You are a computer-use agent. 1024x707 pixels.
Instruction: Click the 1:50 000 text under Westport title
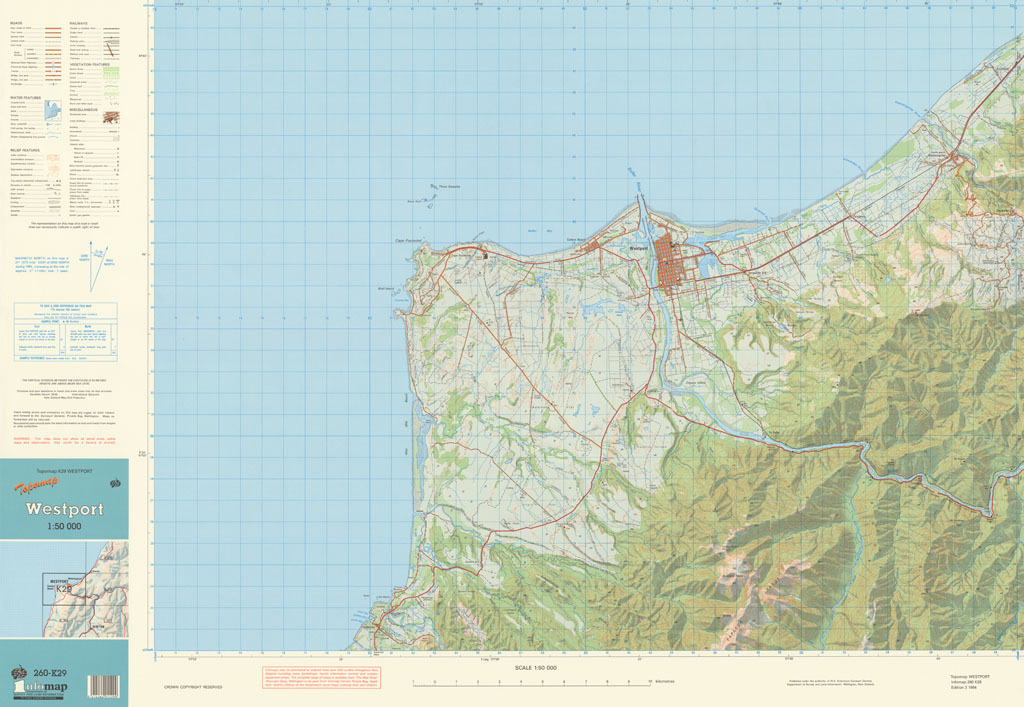point(64,526)
